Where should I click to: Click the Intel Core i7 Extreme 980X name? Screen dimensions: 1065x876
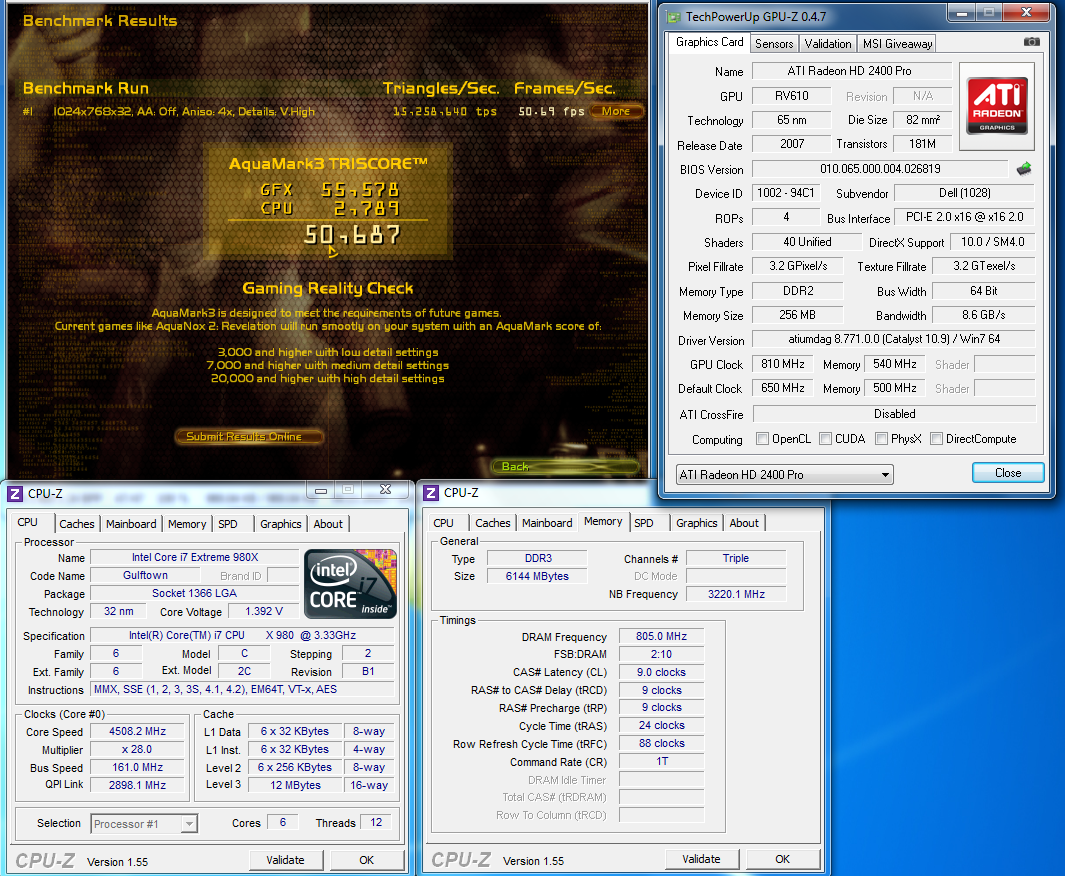(x=195, y=557)
